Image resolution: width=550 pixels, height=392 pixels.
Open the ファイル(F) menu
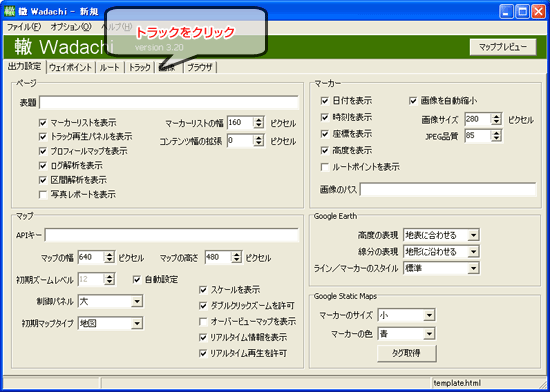24,27
